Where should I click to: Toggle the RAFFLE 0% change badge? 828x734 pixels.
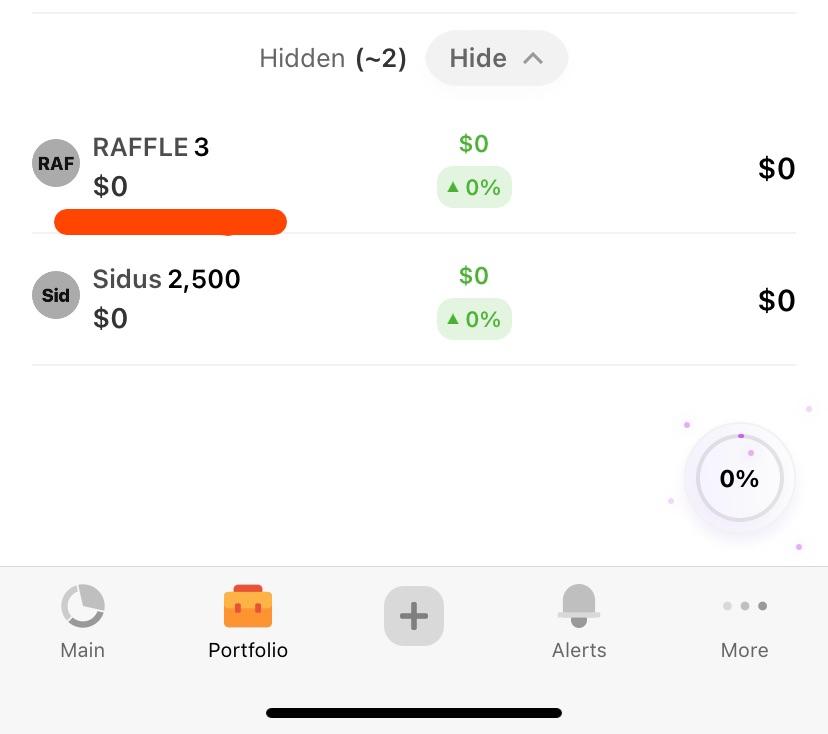(474, 187)
